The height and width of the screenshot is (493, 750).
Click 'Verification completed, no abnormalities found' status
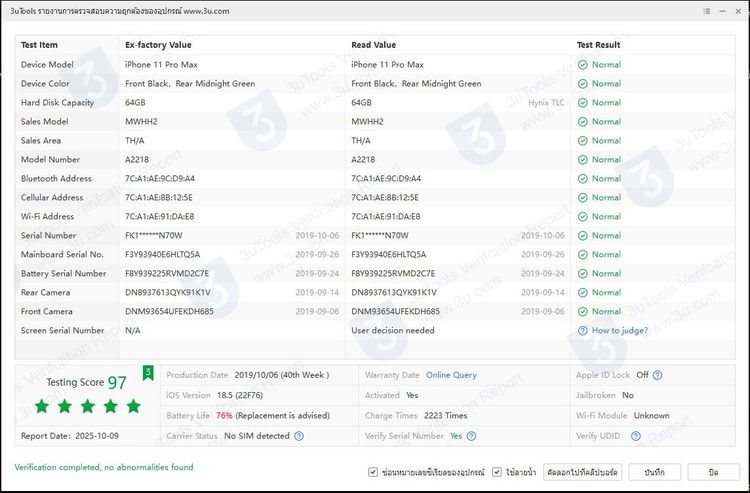coord(104,467)
